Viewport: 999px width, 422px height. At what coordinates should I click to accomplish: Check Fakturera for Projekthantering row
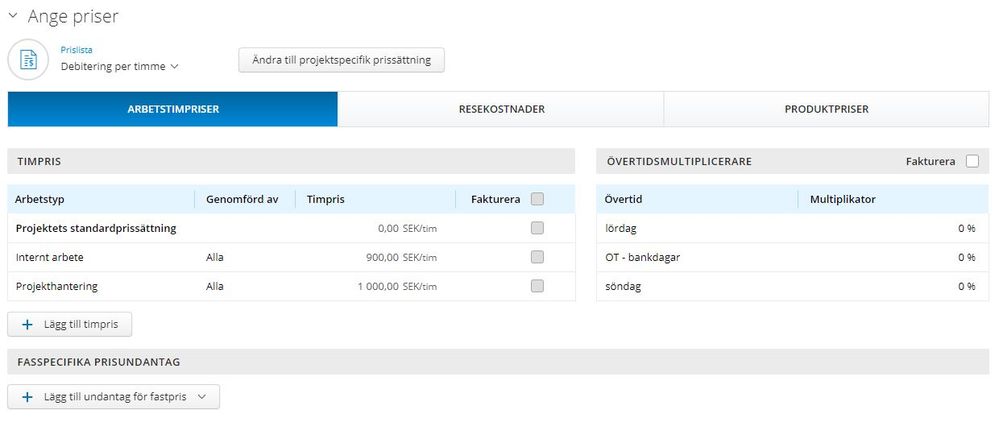[x=538, y=286]
